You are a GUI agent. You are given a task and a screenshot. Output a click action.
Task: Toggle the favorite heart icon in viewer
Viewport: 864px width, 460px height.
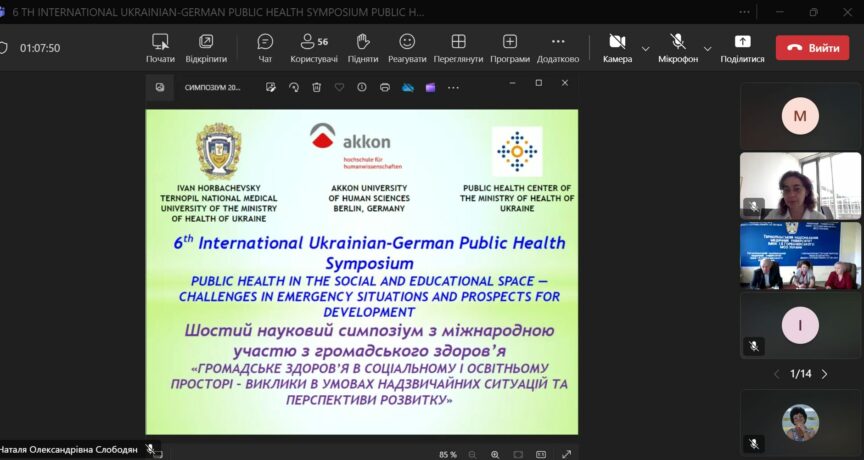click(x=340, y=88)
